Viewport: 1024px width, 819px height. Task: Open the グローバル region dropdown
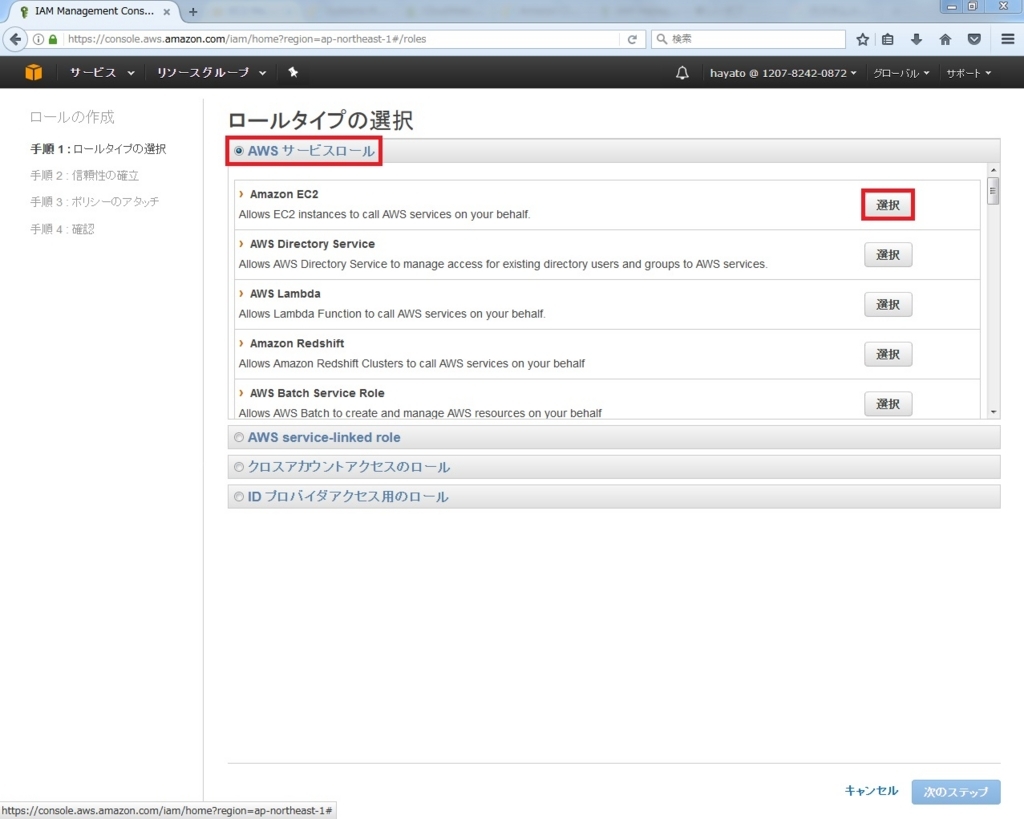[901, 73]
